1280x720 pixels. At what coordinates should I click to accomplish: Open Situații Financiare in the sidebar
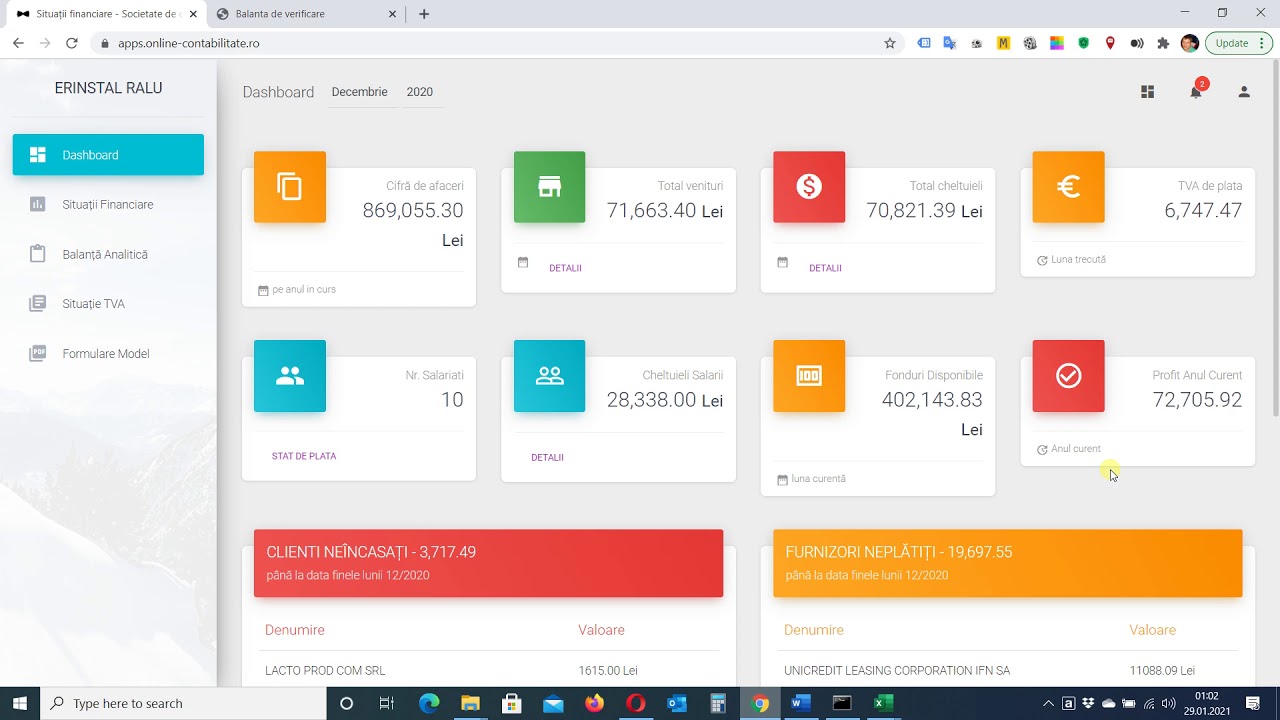coord(108,204)
